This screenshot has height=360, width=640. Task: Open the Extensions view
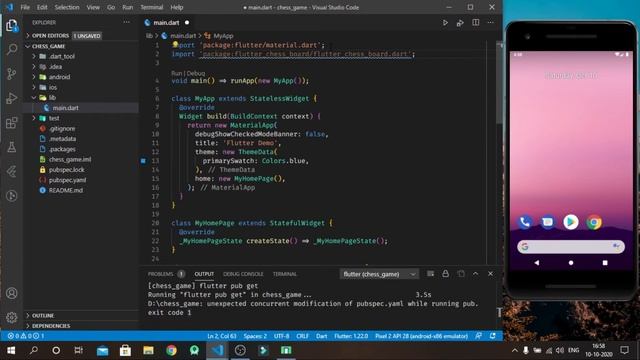pos(12,123)
